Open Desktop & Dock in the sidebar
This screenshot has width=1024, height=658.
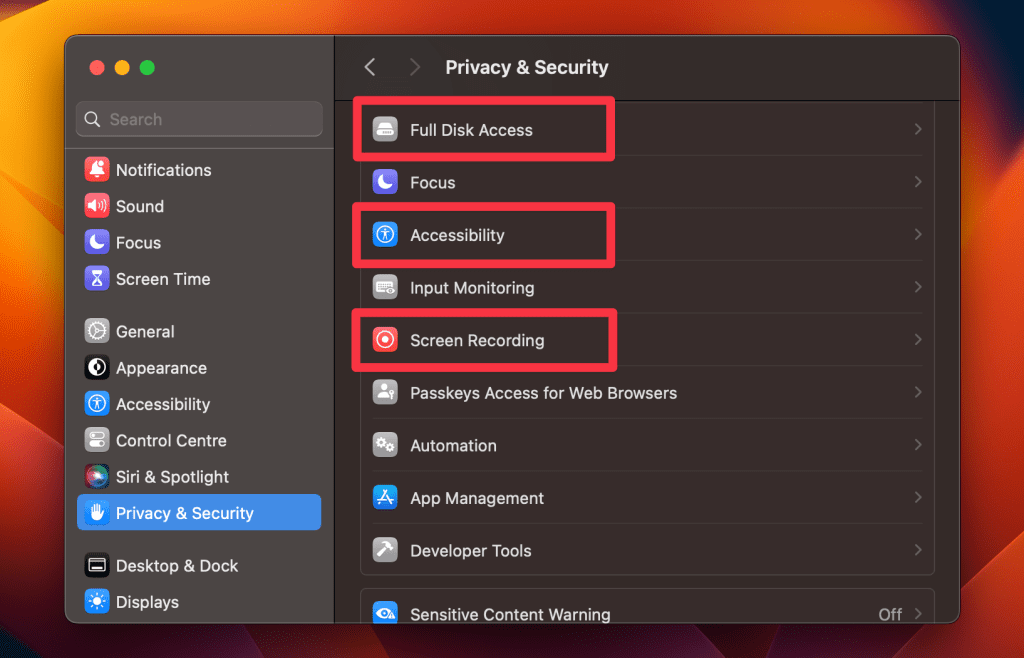tap(176, 566)
